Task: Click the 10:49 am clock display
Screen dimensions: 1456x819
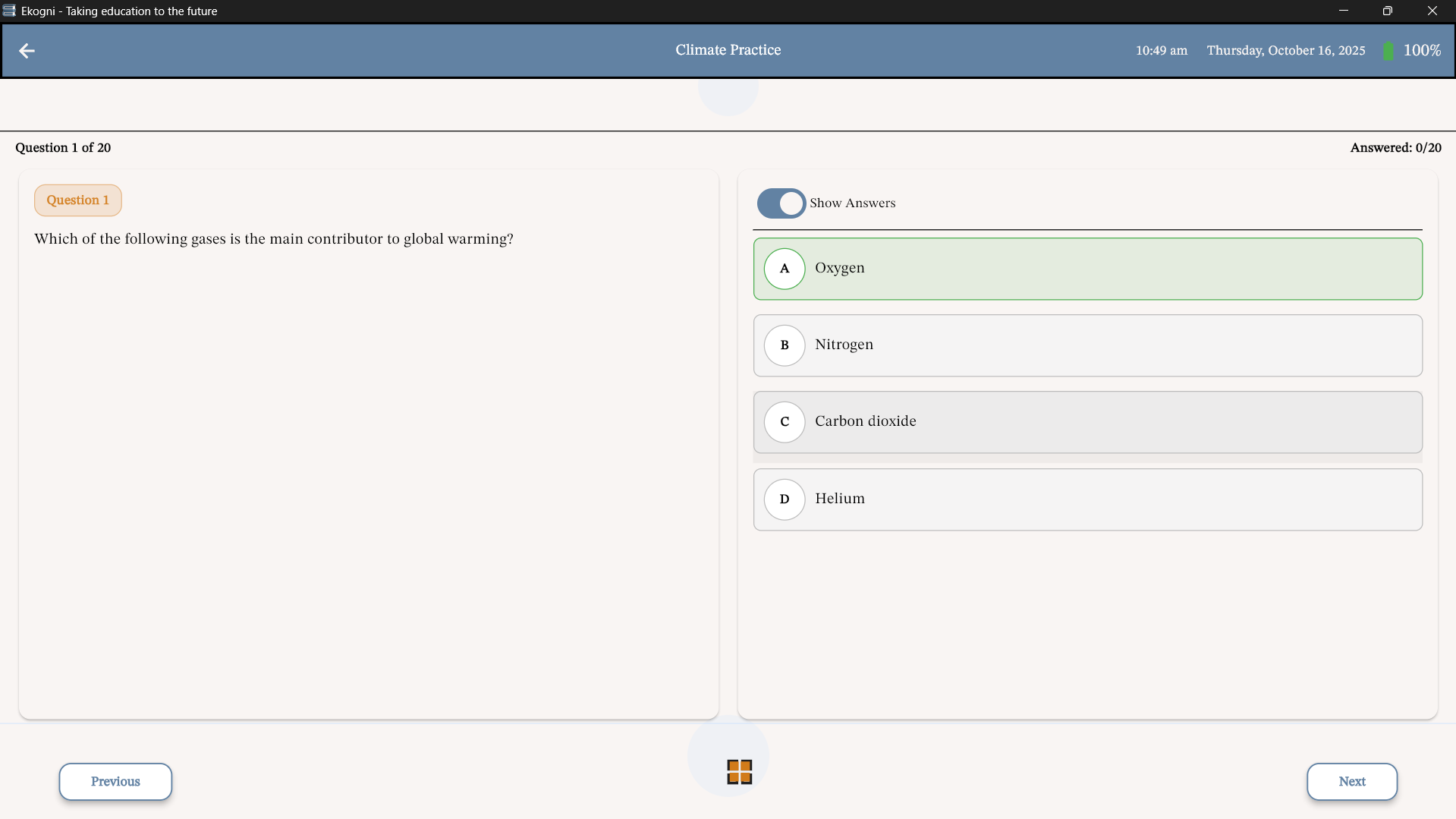Action: 1161,51
